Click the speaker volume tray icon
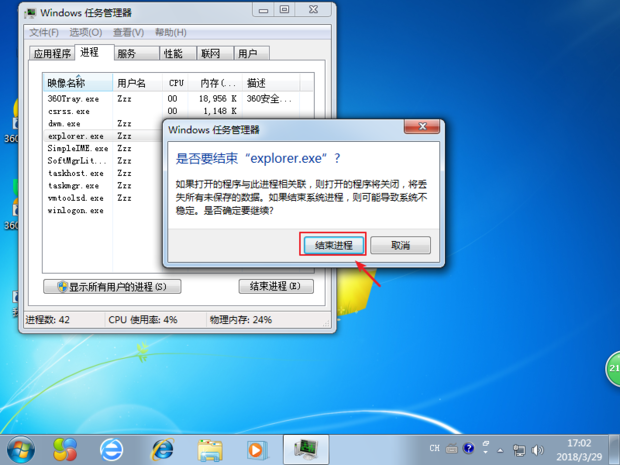This screenshot has height=465, width=620. pos(537,450)
